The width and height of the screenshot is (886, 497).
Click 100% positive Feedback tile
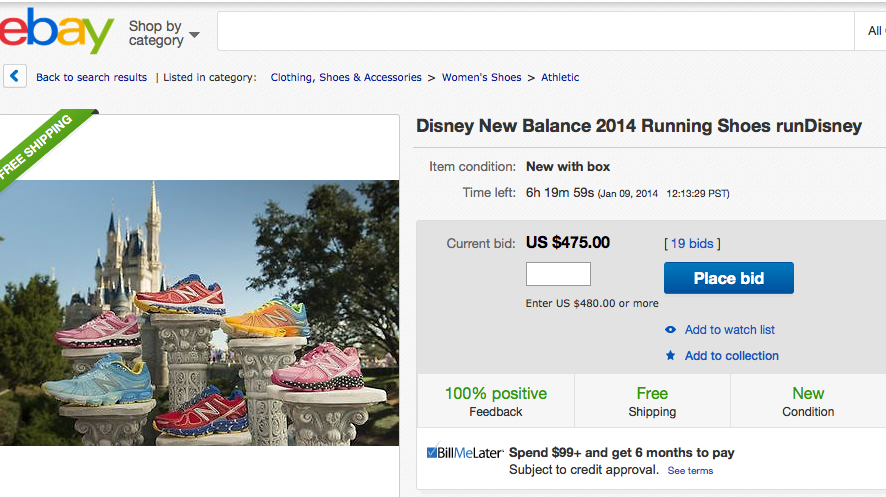coord(496,401)
